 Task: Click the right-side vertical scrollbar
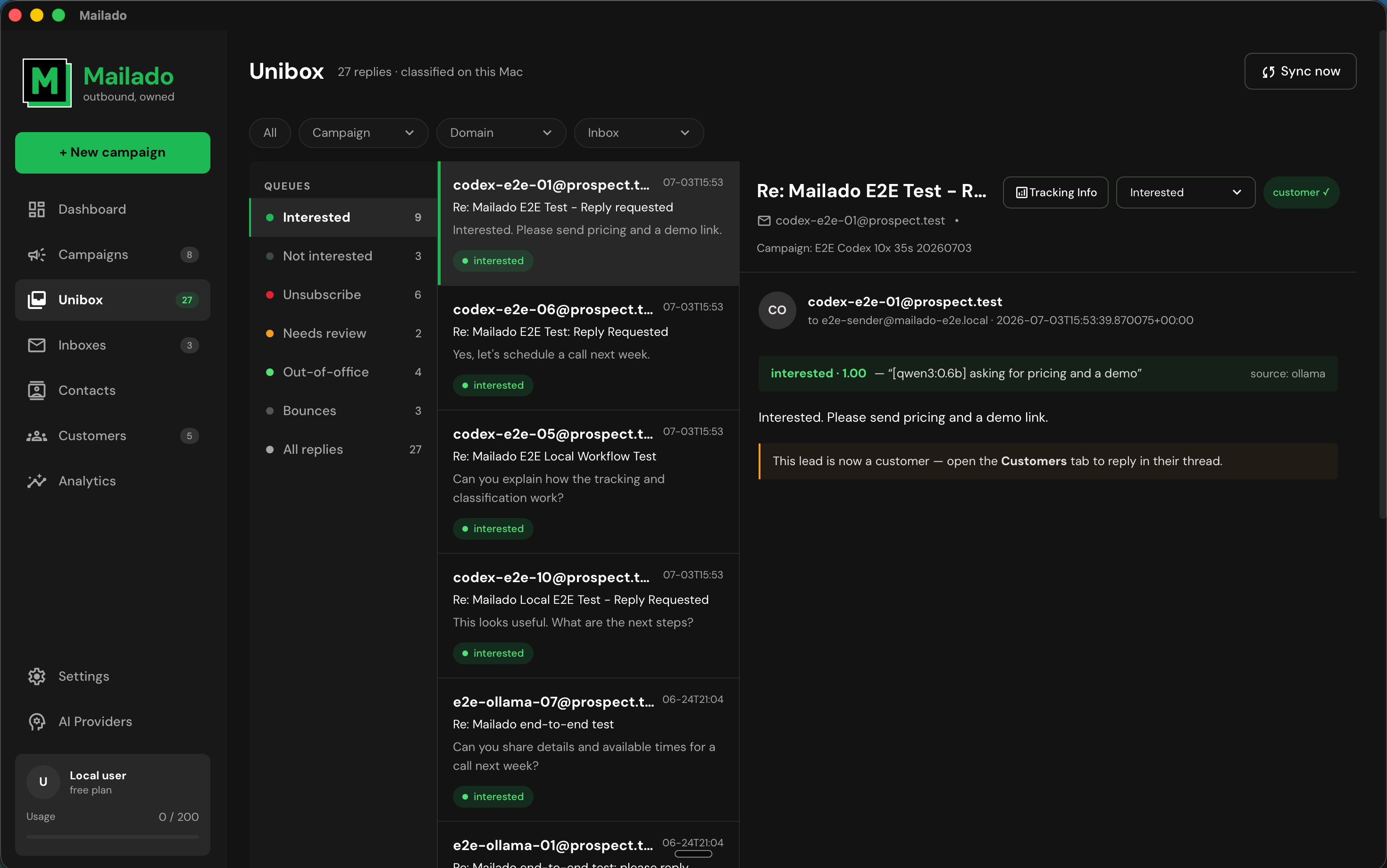[1382, 275]
